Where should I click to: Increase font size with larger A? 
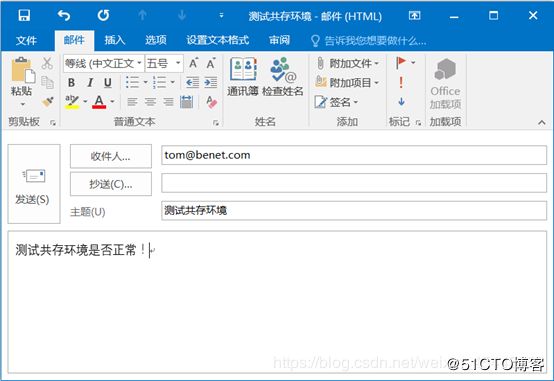coord(193,64)
